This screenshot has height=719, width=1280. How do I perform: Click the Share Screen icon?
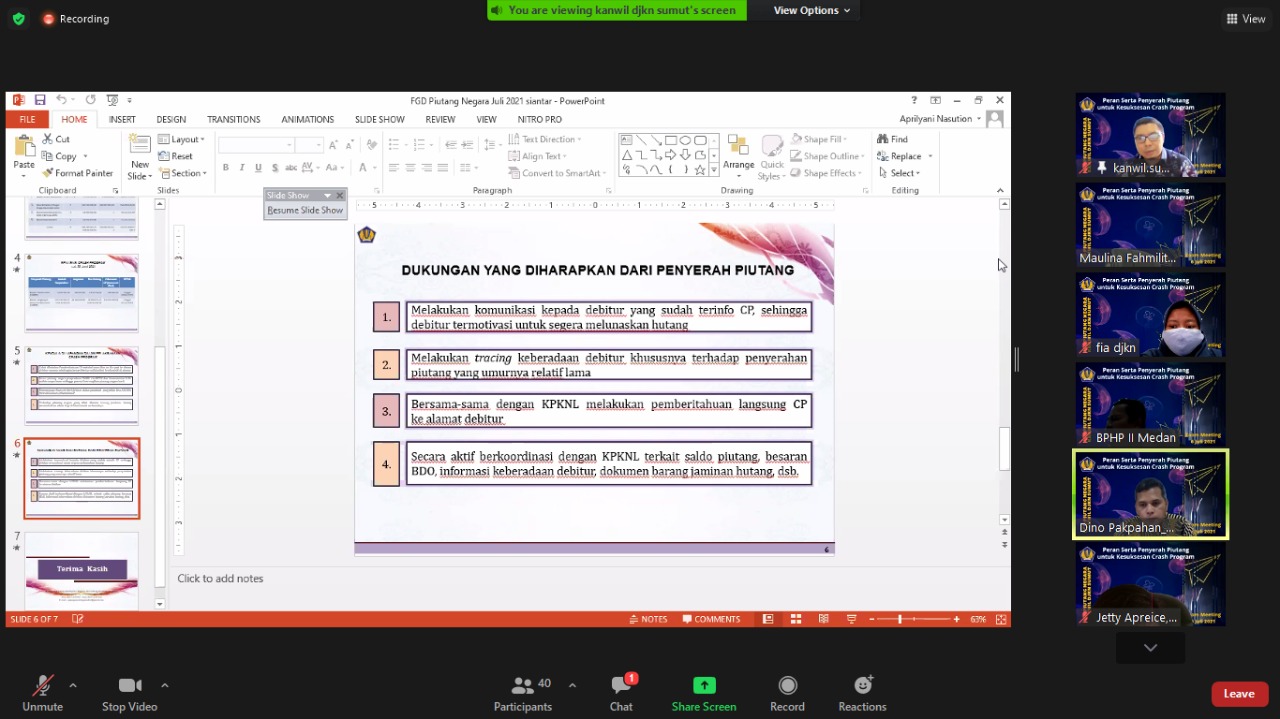coord(704,686)
